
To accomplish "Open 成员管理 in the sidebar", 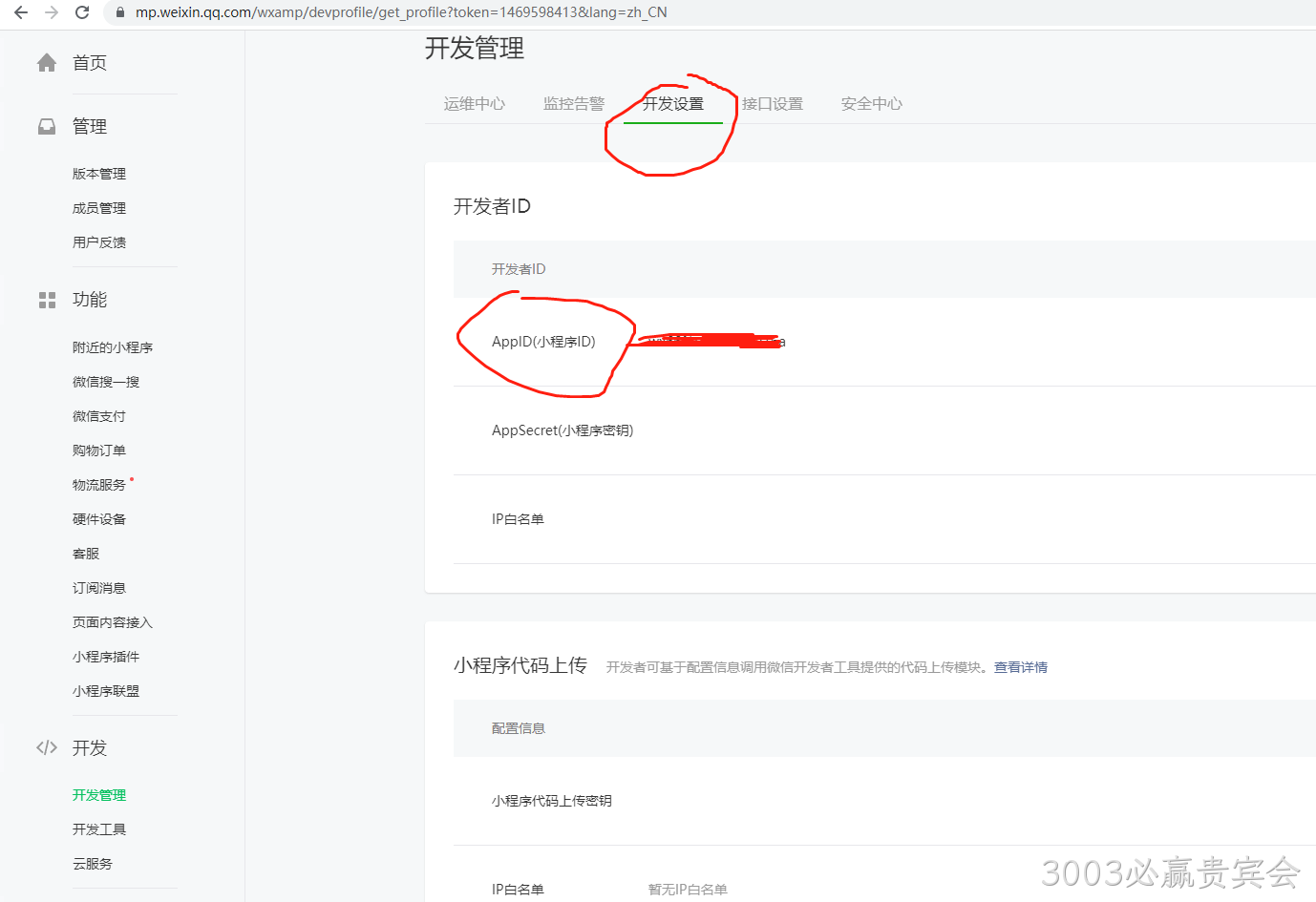I will click(x=99, y=208).
